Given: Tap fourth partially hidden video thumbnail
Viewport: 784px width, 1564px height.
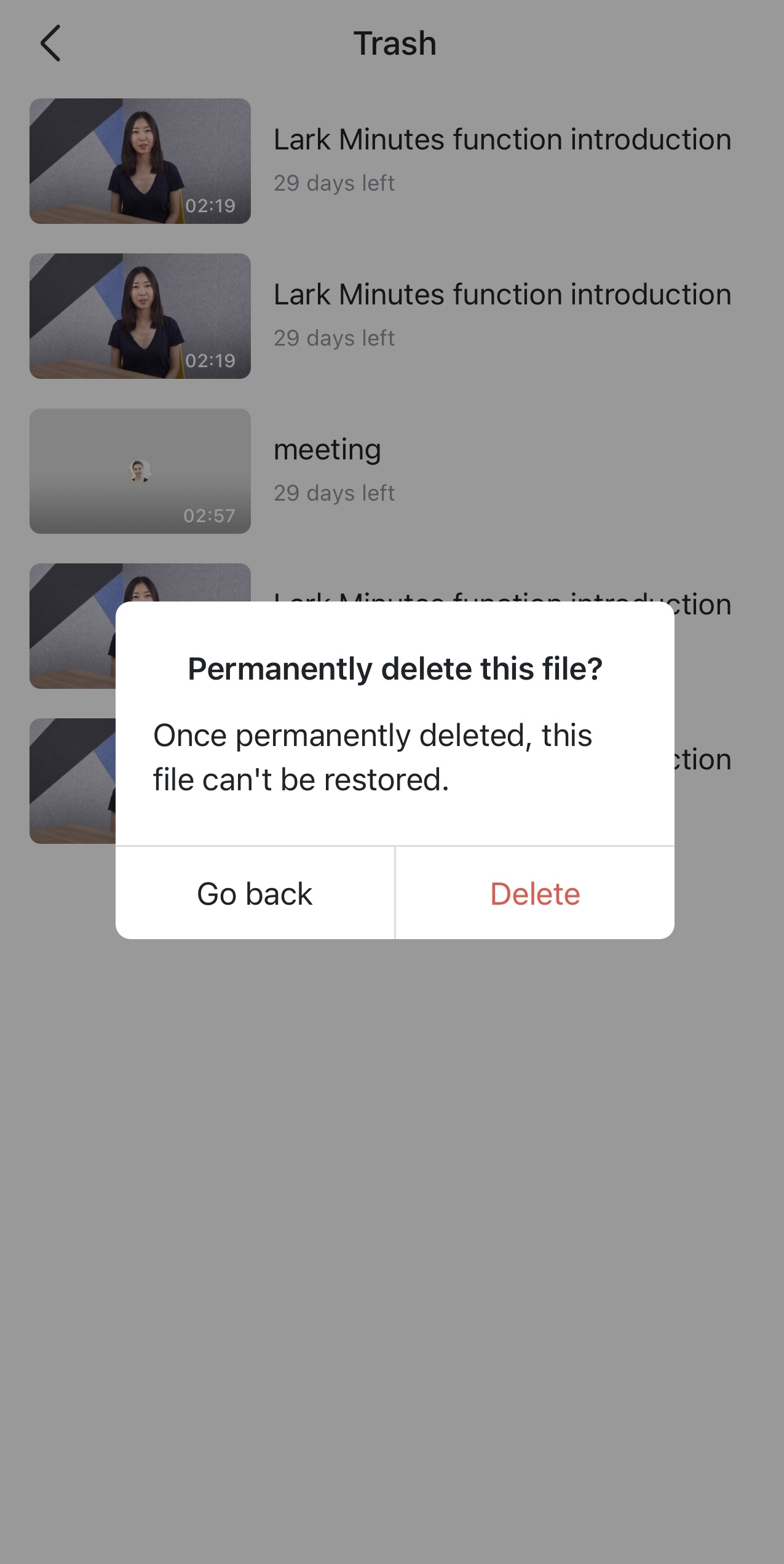Looking at the screenshot, I should [x=73, y=626].
